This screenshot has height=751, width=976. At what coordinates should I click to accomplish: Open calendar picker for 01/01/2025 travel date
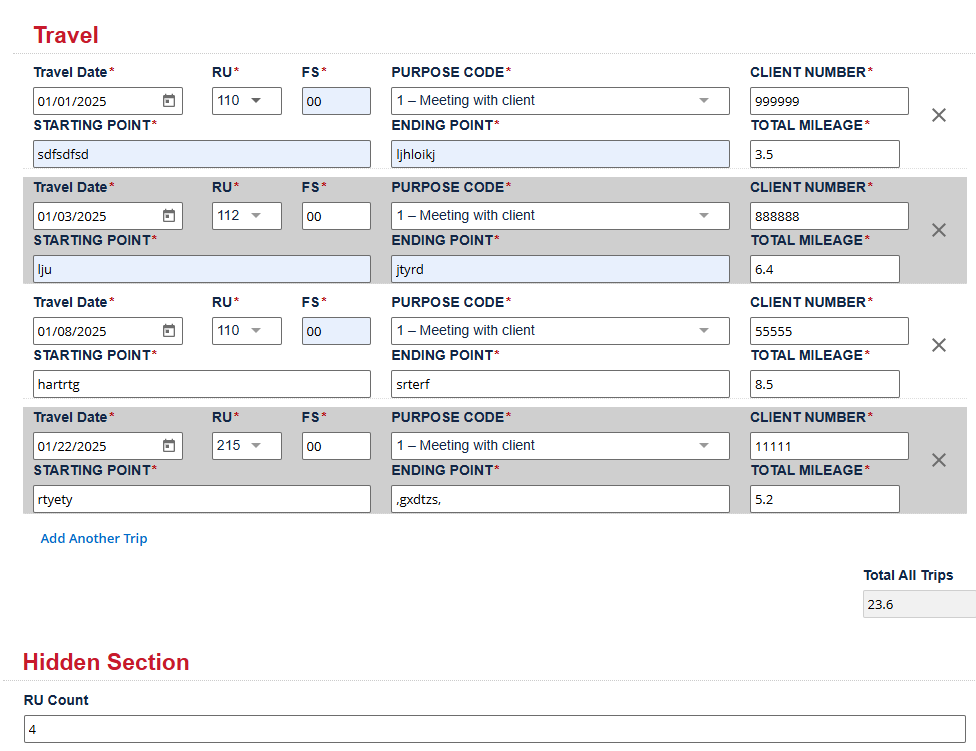click(x=169, y=101)
